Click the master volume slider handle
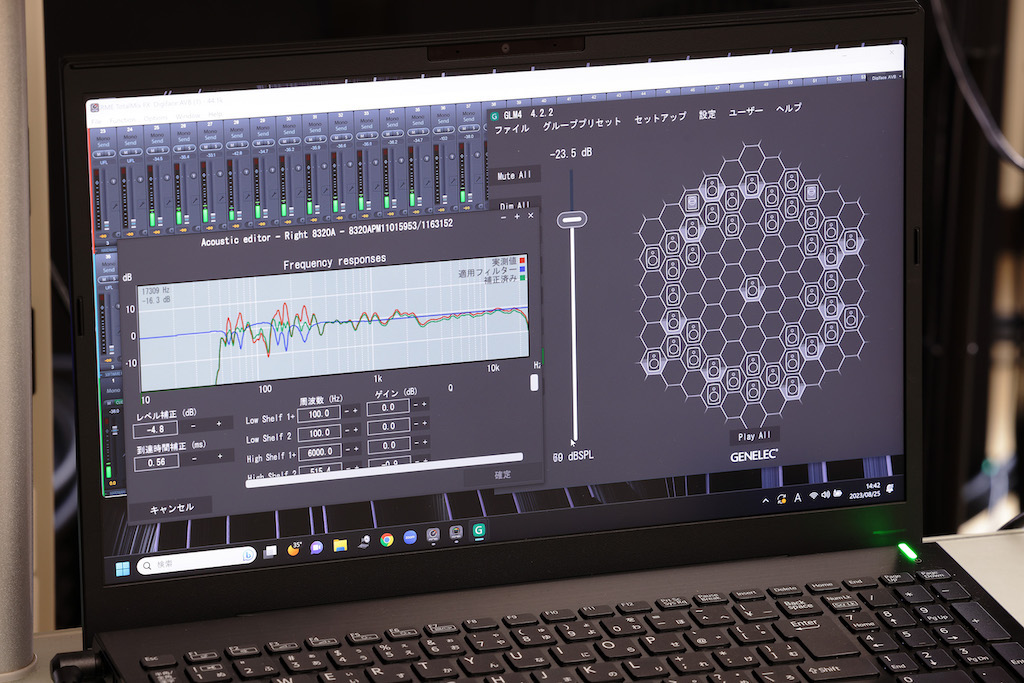Screen dimensions: 1024x683 point(572,219)
